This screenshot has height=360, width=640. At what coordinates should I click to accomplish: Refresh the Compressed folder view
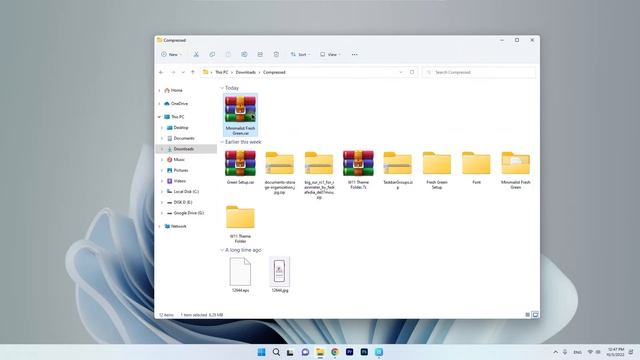click(412, 72)
